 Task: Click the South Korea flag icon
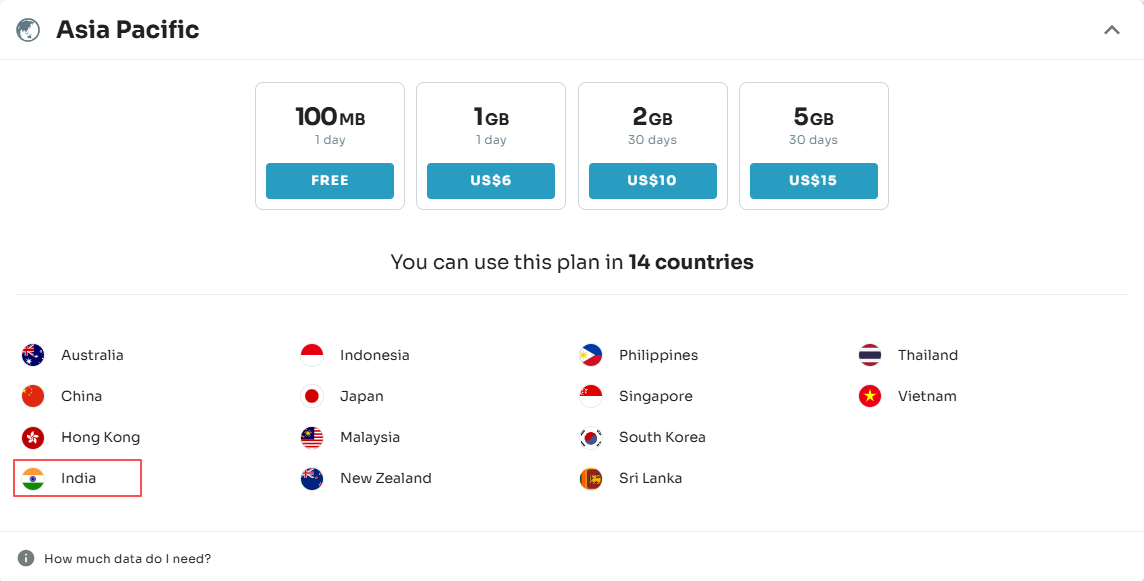(591, 437)
